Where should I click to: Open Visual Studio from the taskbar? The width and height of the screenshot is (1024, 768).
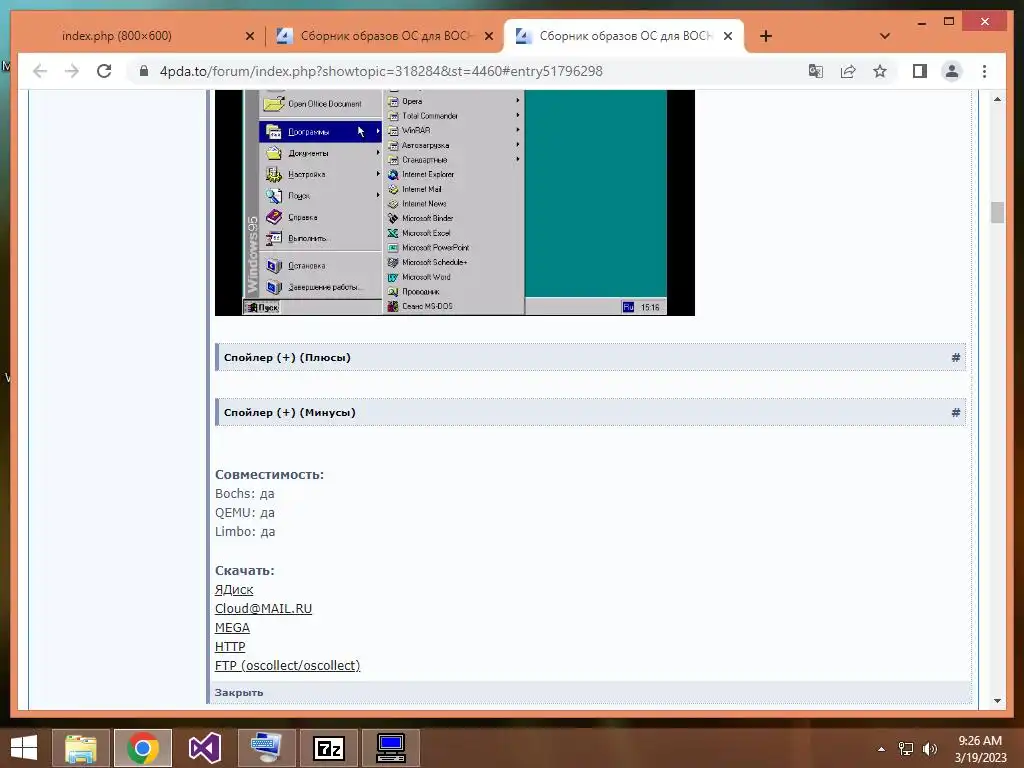(205, 748)
